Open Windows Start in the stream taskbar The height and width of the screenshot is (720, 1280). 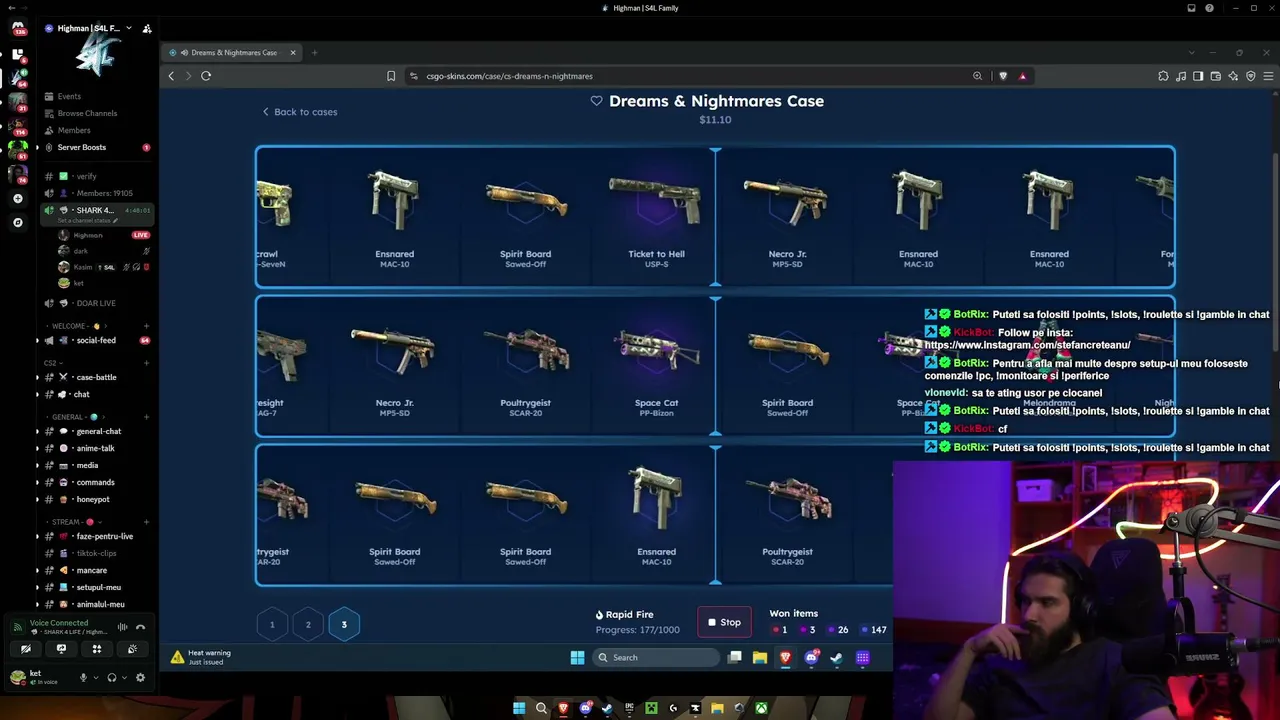[577, 657]
